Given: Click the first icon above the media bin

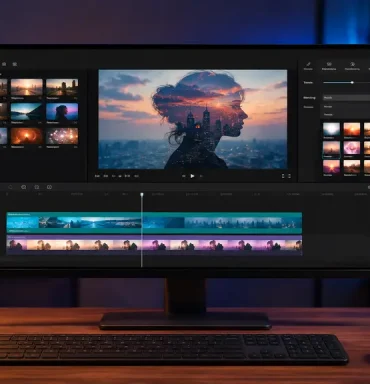Looking at the screenshot, I should point(4,64).
